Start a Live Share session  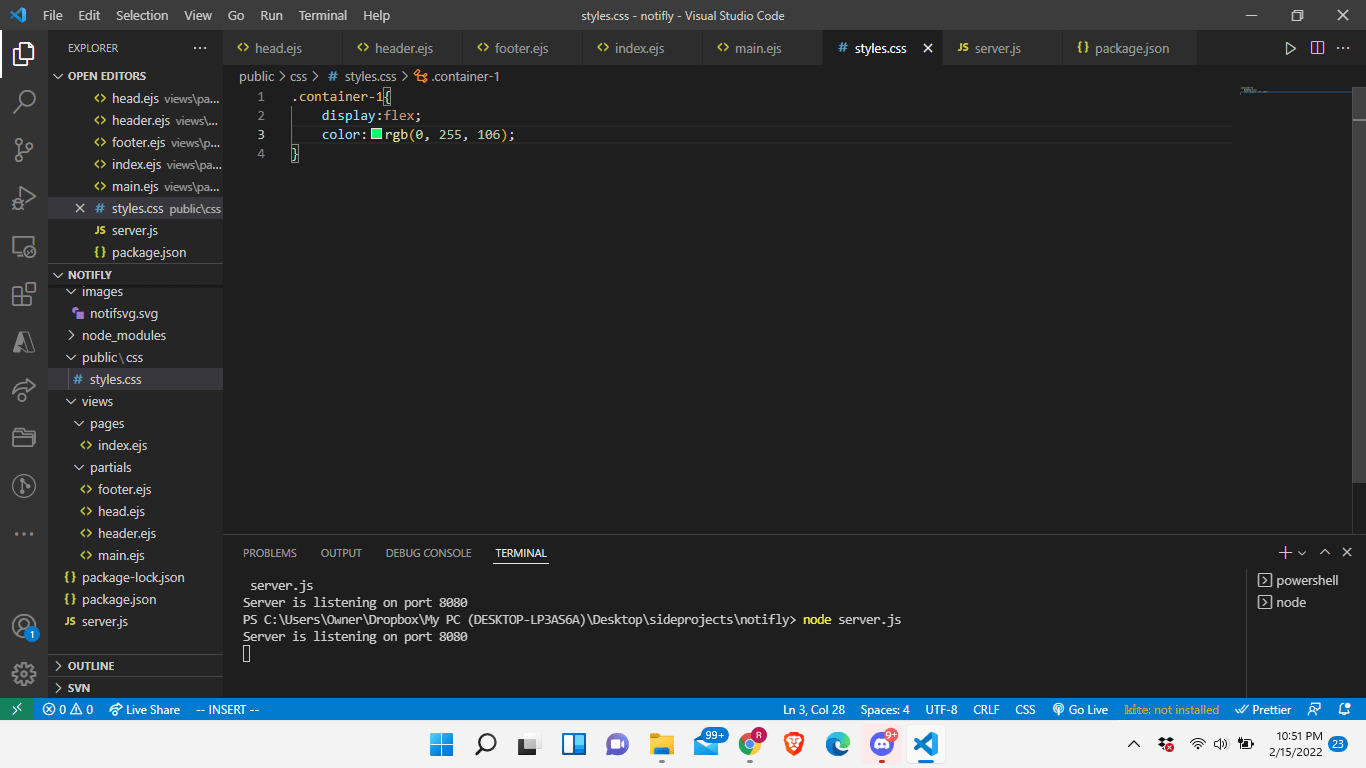tap(144, 709)
